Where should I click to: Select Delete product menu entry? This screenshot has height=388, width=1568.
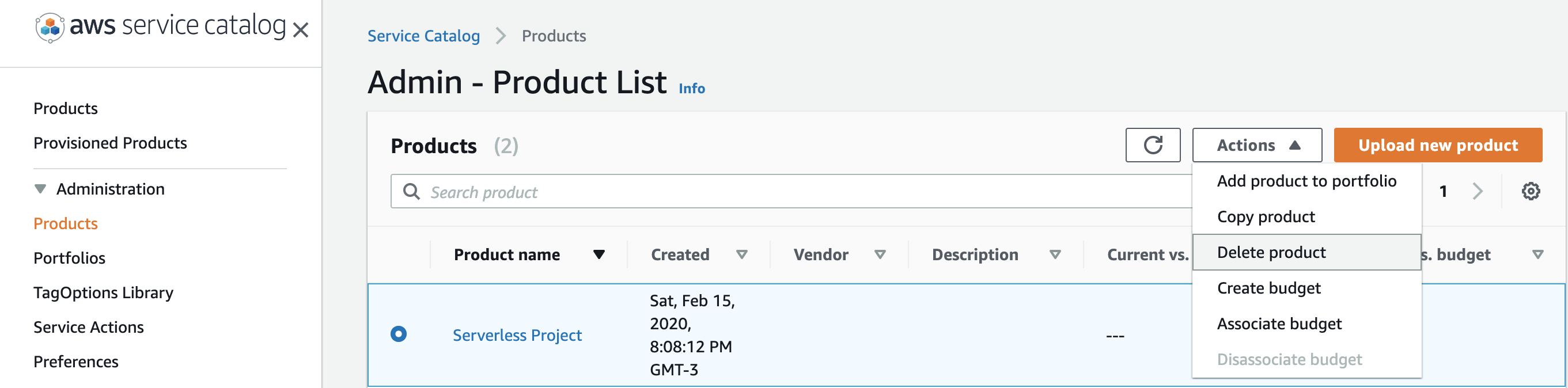[1306, 252]
